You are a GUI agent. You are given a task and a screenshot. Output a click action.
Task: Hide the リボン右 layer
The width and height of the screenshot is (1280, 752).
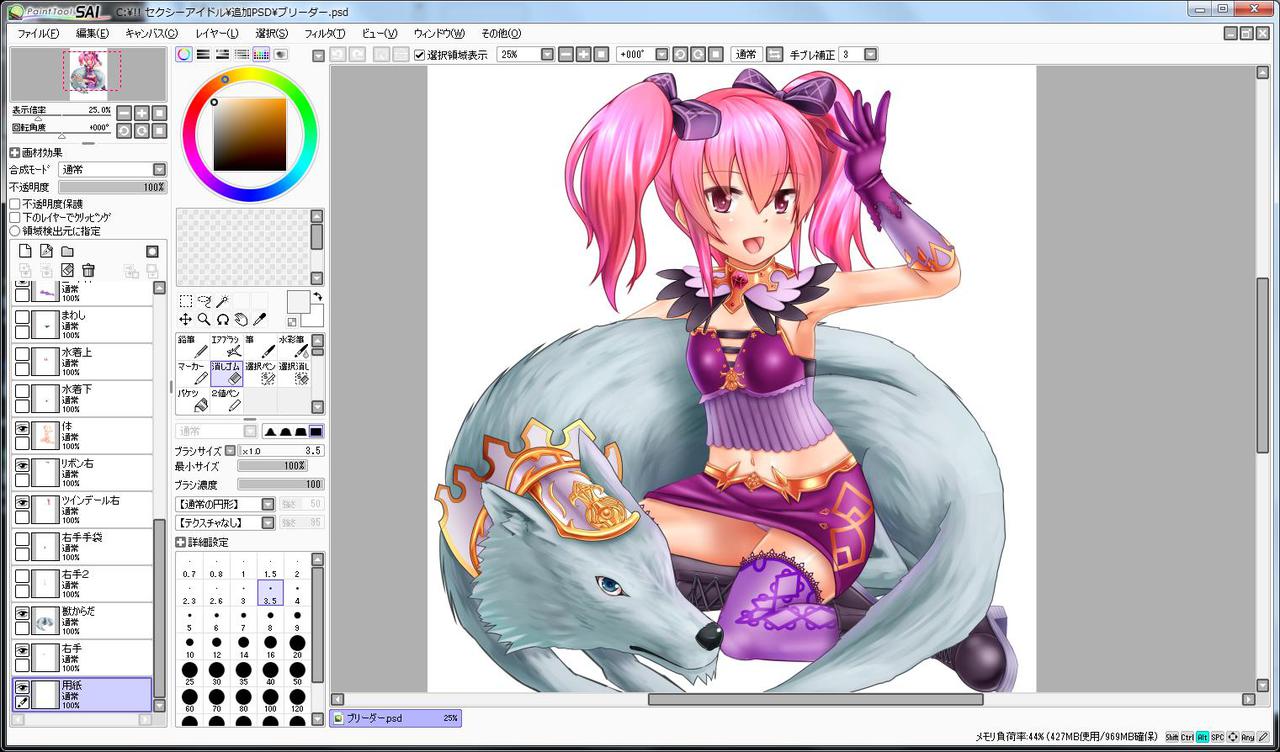click(22, 464)
